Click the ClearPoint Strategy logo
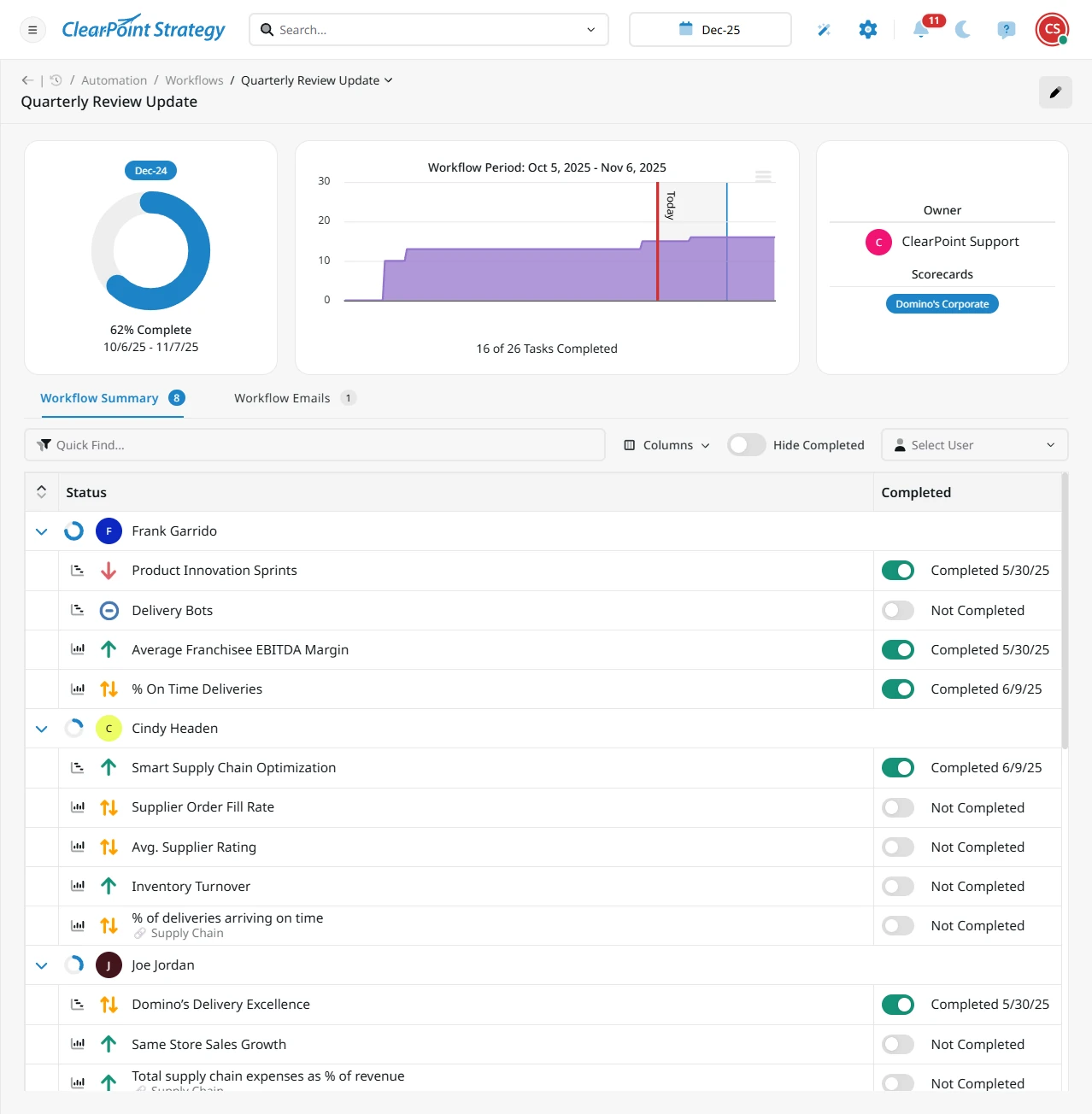1092x1114 pixels. tap(144, 28)
